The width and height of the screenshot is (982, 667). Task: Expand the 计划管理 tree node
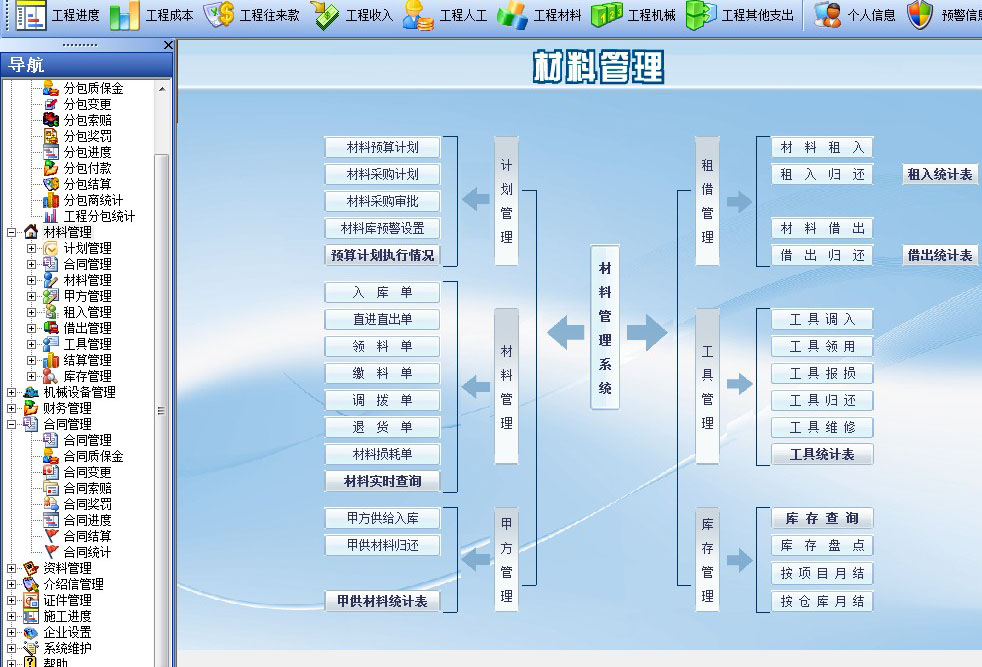(31, 249)
